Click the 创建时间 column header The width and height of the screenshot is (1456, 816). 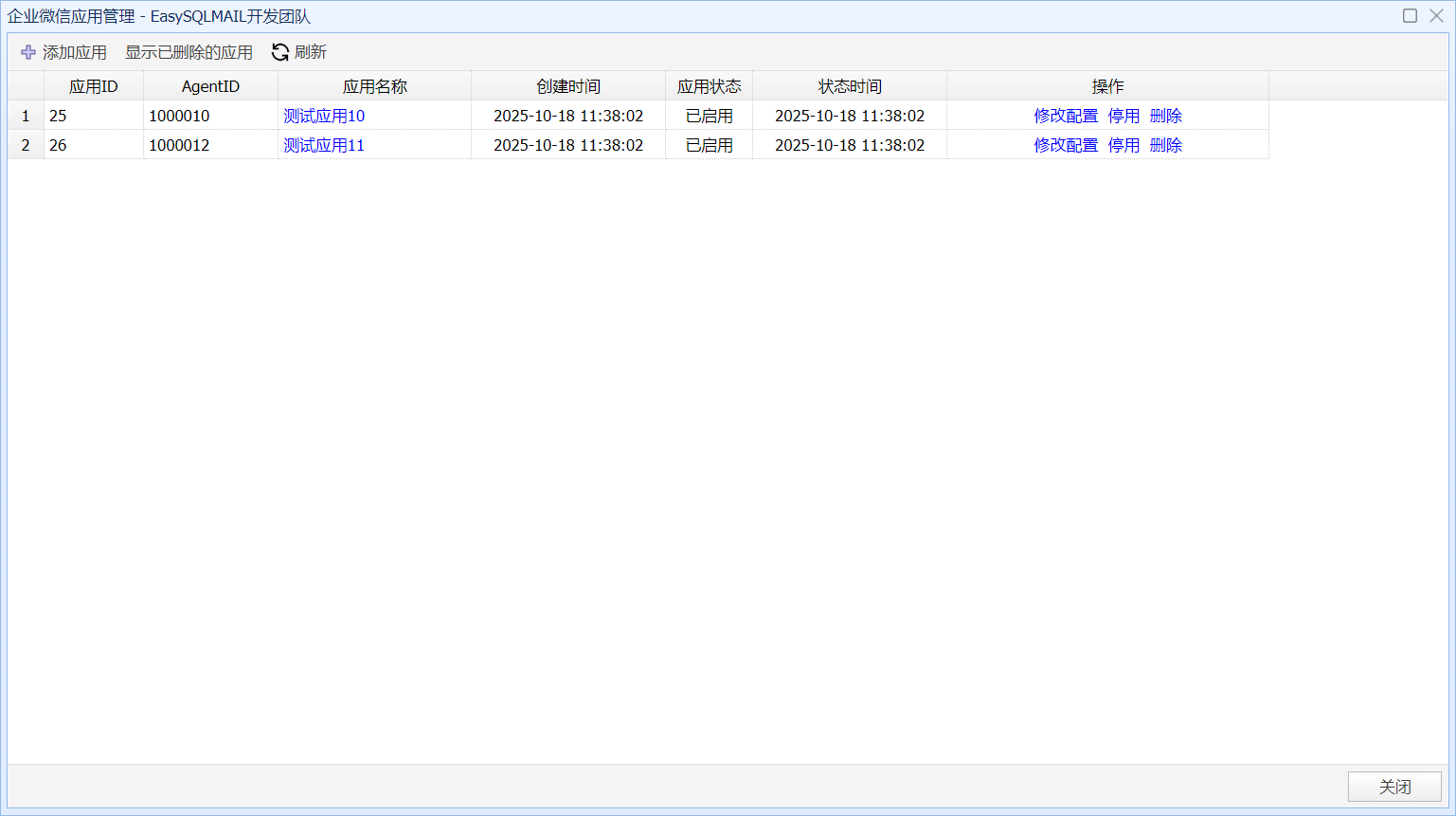tap(568, 86)
